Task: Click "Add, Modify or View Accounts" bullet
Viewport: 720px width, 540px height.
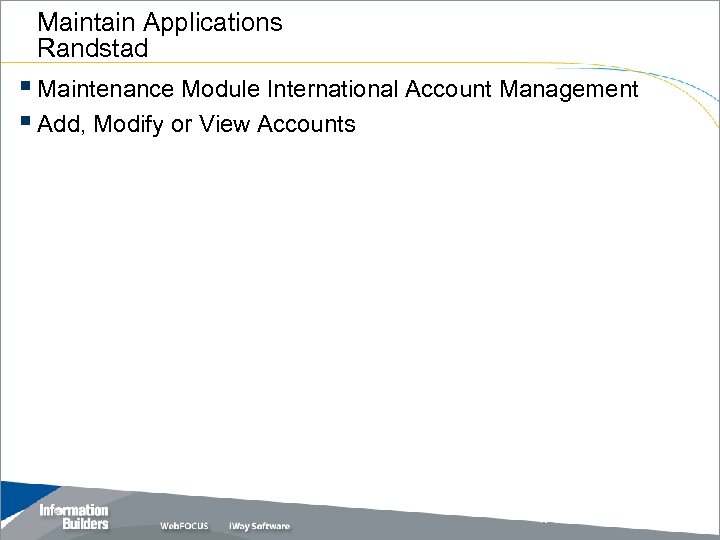Action: [x=196, y=124]
